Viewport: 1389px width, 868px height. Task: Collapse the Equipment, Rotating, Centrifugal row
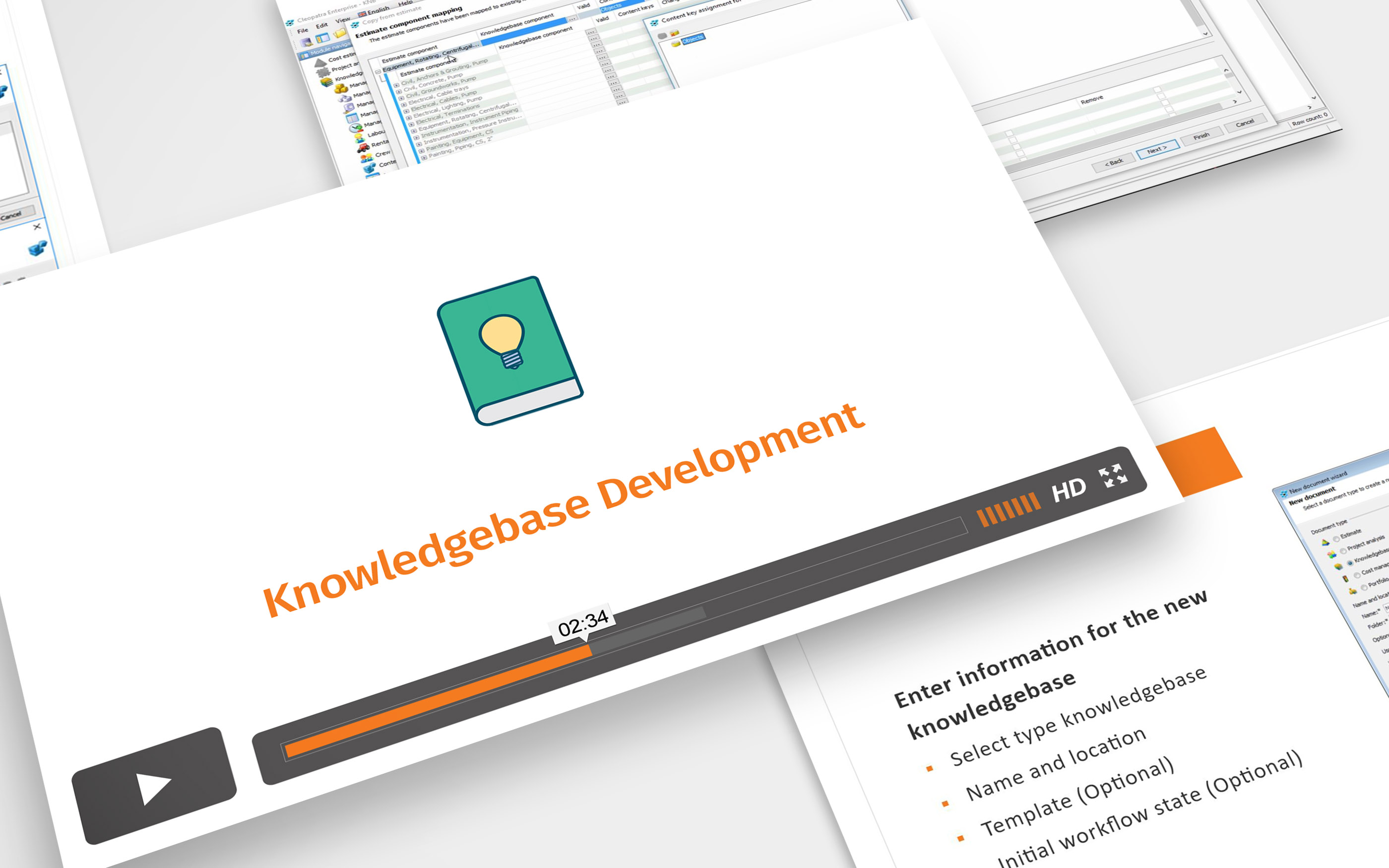378,72
